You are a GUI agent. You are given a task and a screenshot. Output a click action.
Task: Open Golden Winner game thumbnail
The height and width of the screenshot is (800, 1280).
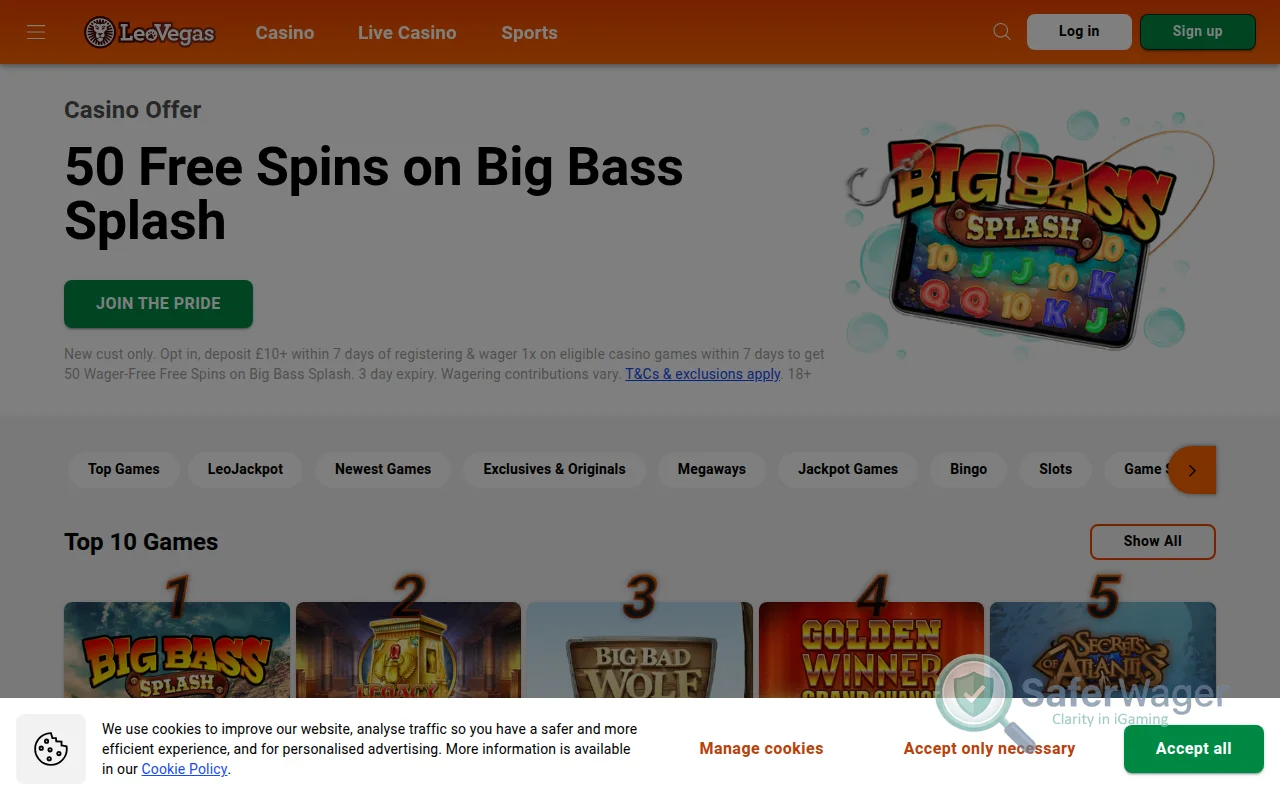(x=871, y=650)
